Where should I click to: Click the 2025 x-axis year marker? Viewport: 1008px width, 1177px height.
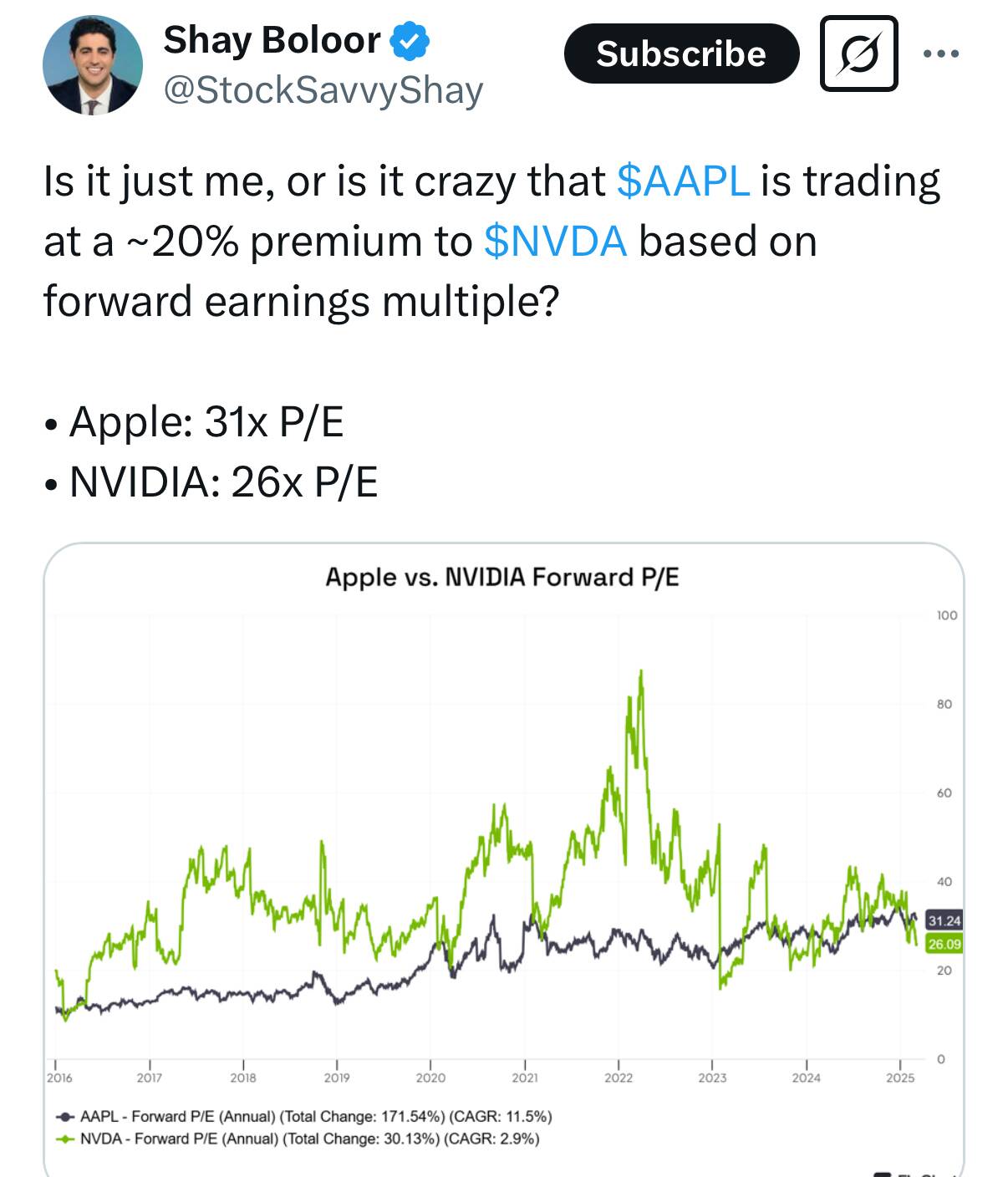click(x=900, y=1078)
